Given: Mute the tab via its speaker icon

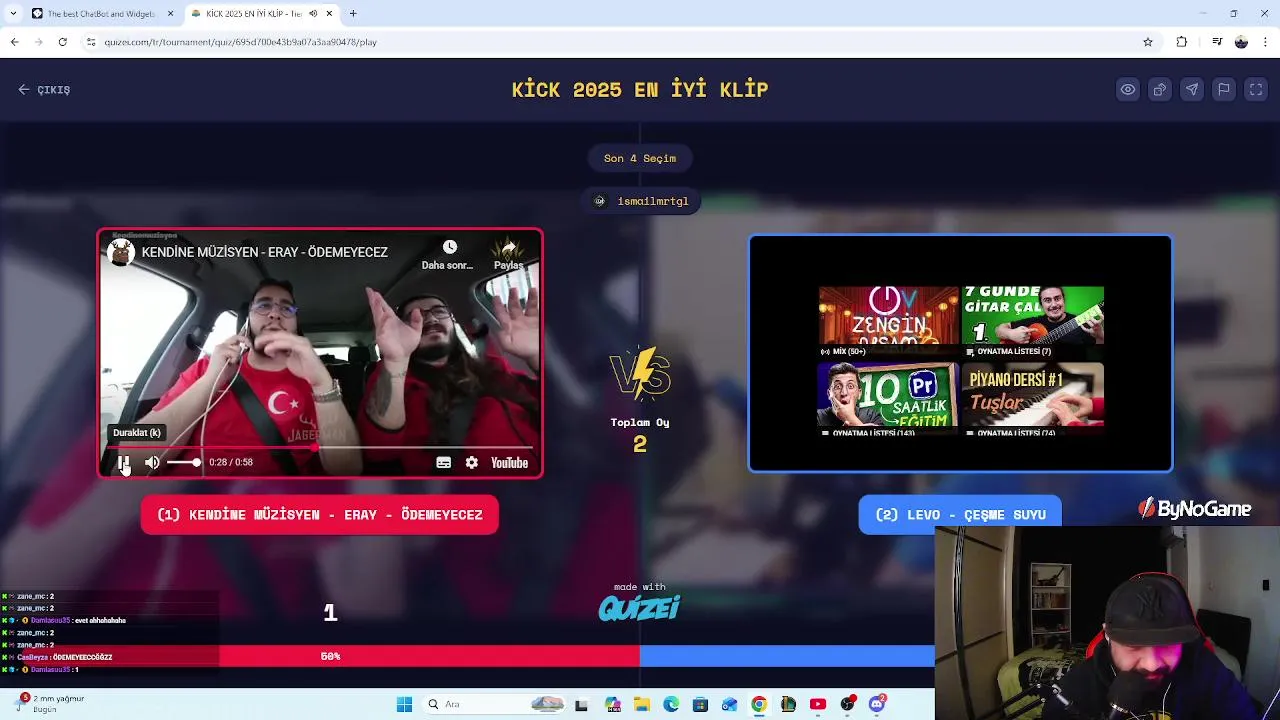Looking at the screenshot, I should pyautogui.click(x=313, y=13).
